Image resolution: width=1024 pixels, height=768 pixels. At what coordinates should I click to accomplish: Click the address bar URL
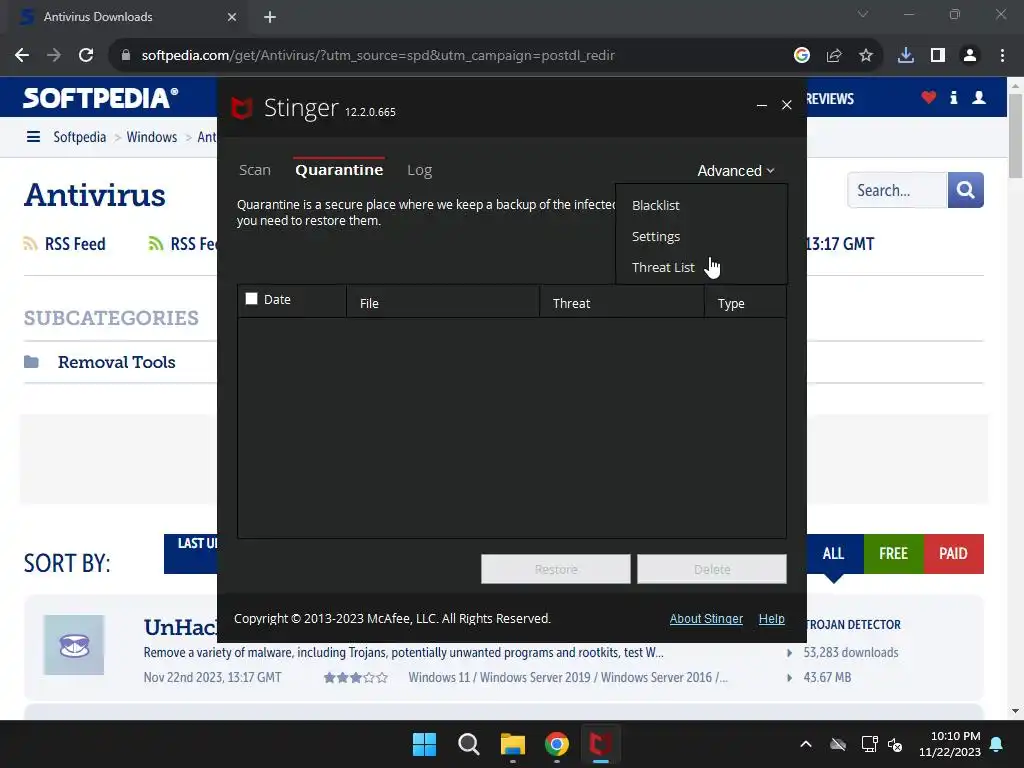click(x=377, y=56)
